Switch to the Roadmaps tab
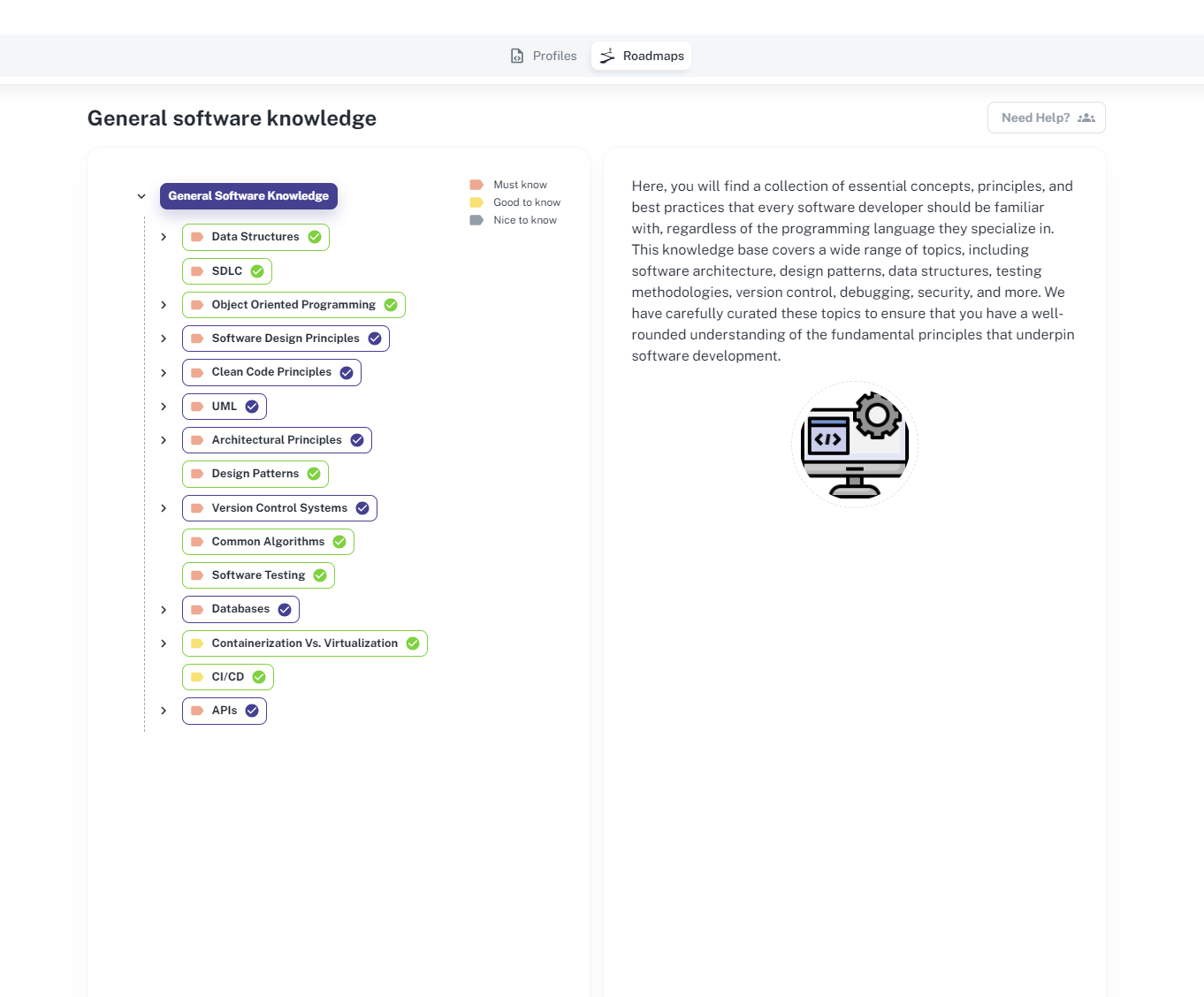Image resolution: width=1204 pixels, height=997 pixels. 641,55
